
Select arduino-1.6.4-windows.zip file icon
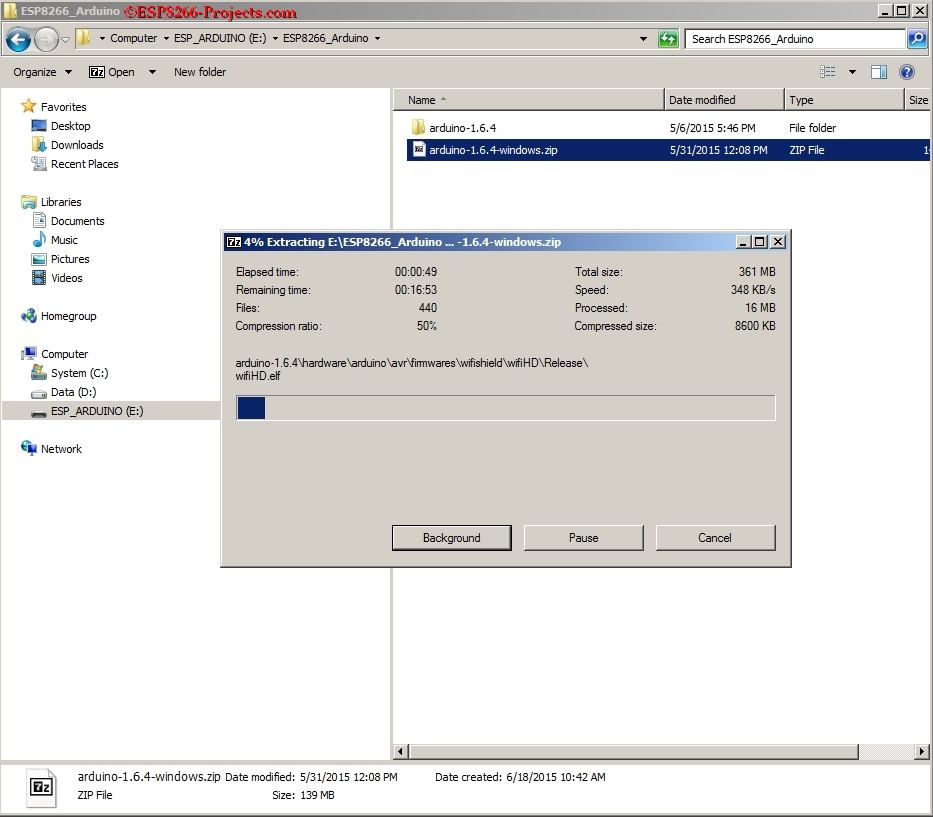pos(419,149)
